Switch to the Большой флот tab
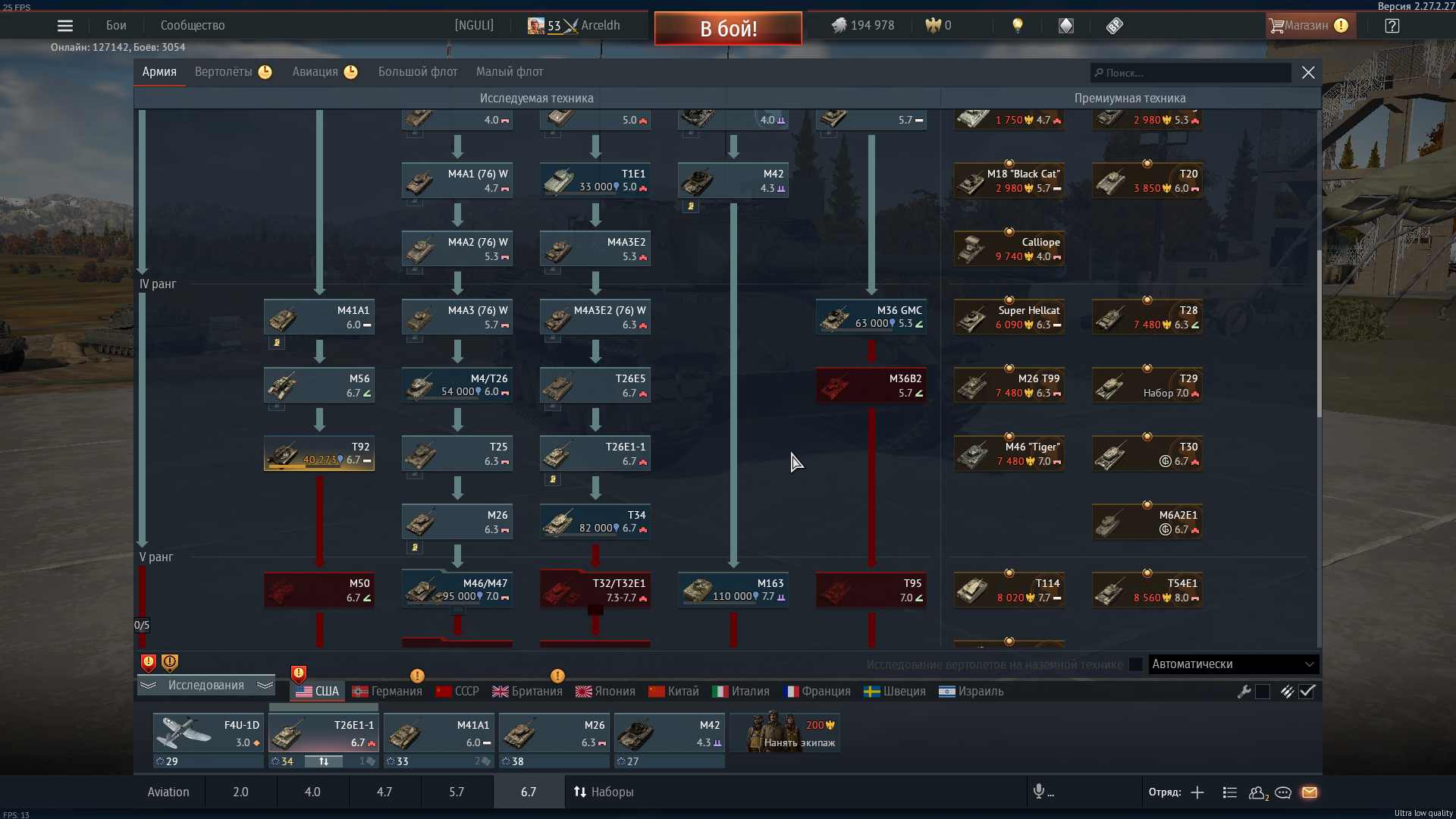The height and width of the screenshot is (819, 1456). pyautogui.click(x=418, y=72)
